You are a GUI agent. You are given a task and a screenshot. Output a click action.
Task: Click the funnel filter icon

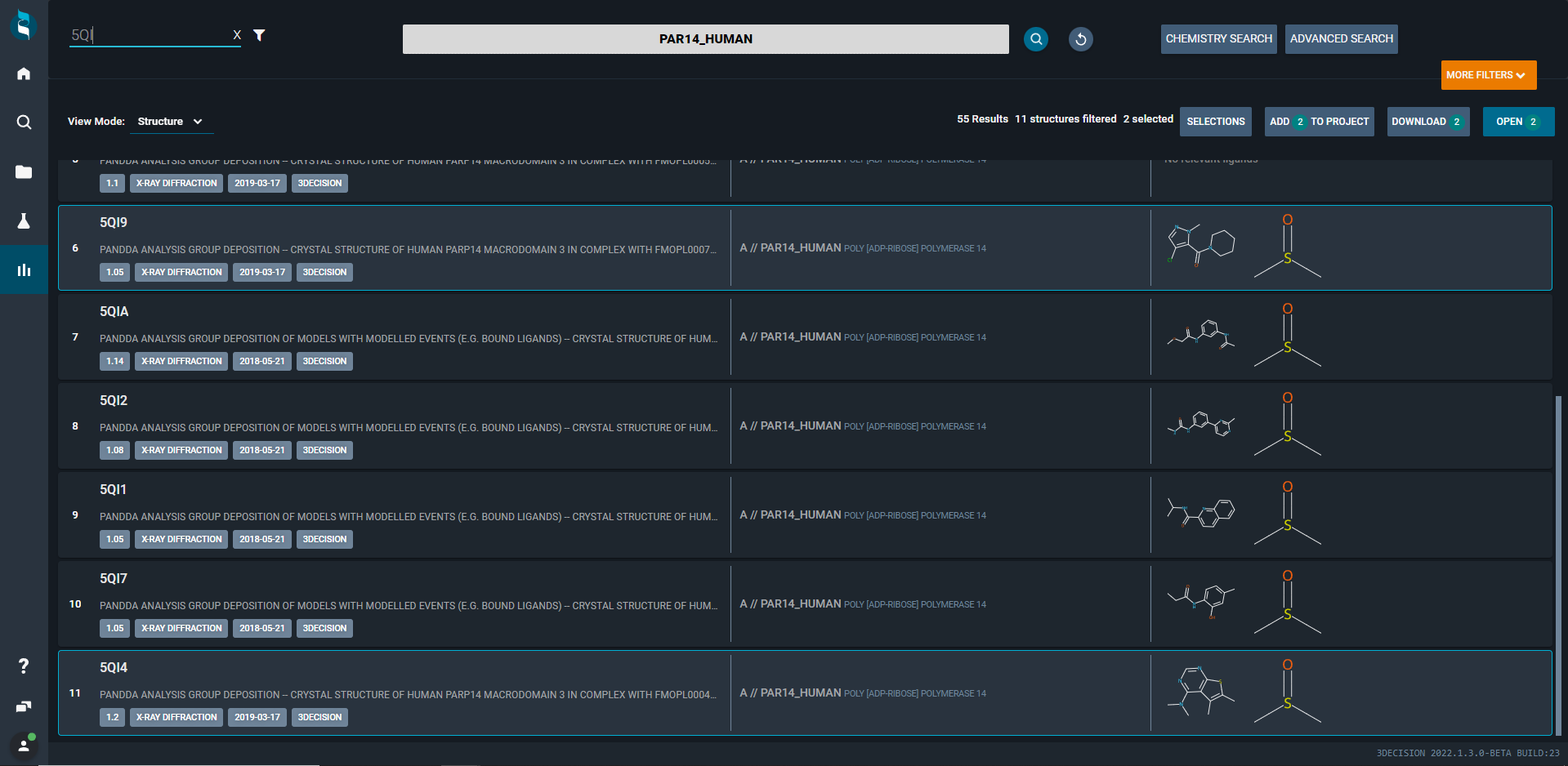click(259, 35)
